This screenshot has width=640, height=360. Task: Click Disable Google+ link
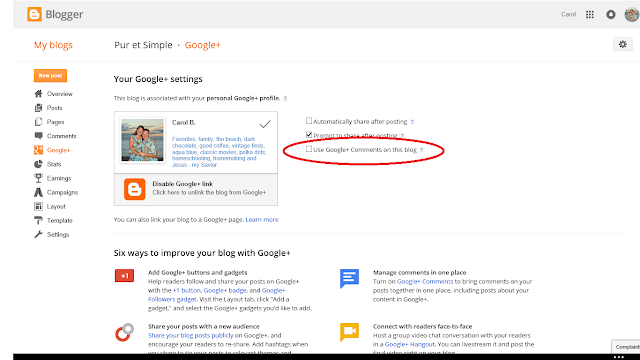pos(196,189)
